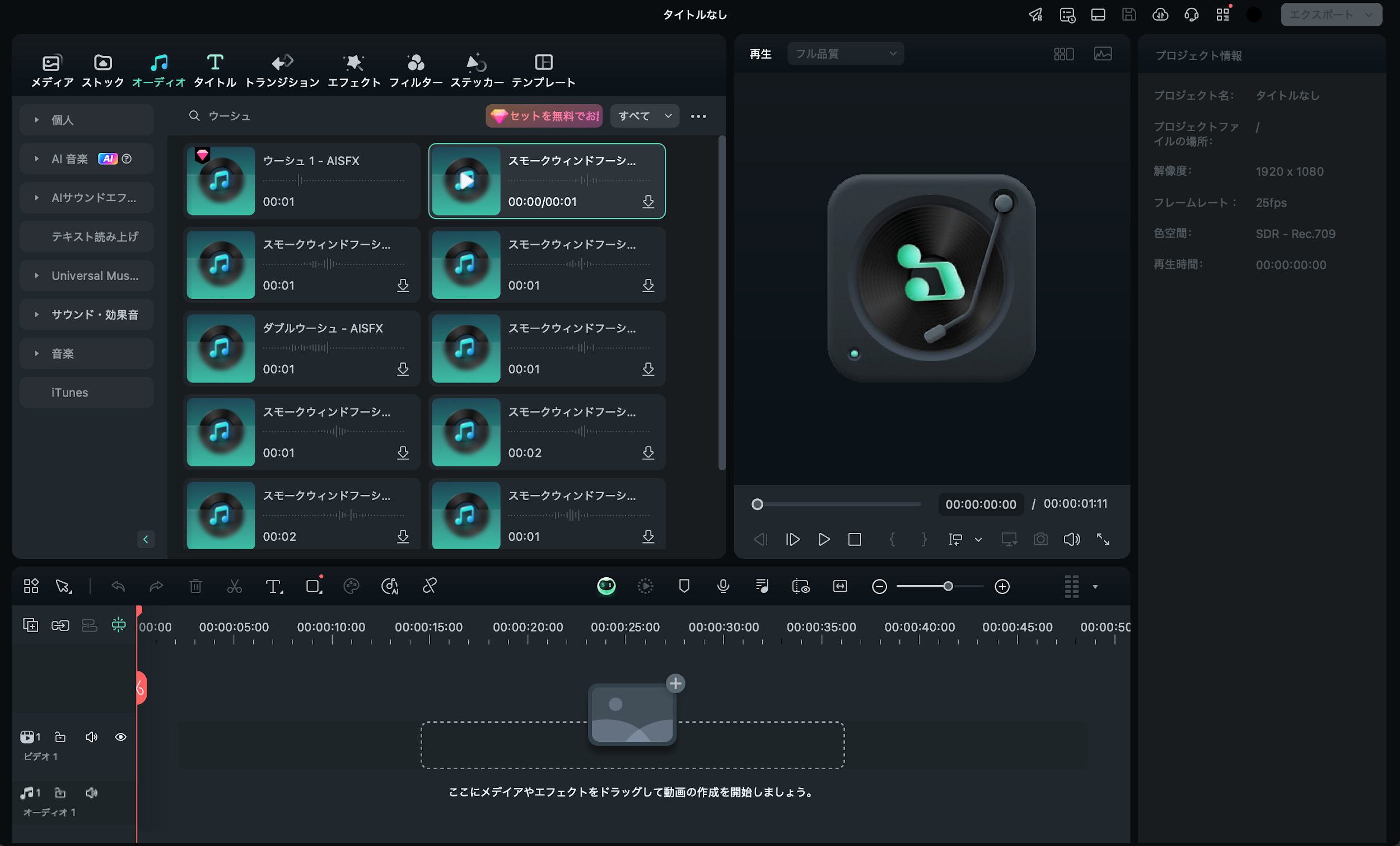Viewport: 1400px width, 846px height.
Task: Switch to the ストック tab
Action: [103, 71]
